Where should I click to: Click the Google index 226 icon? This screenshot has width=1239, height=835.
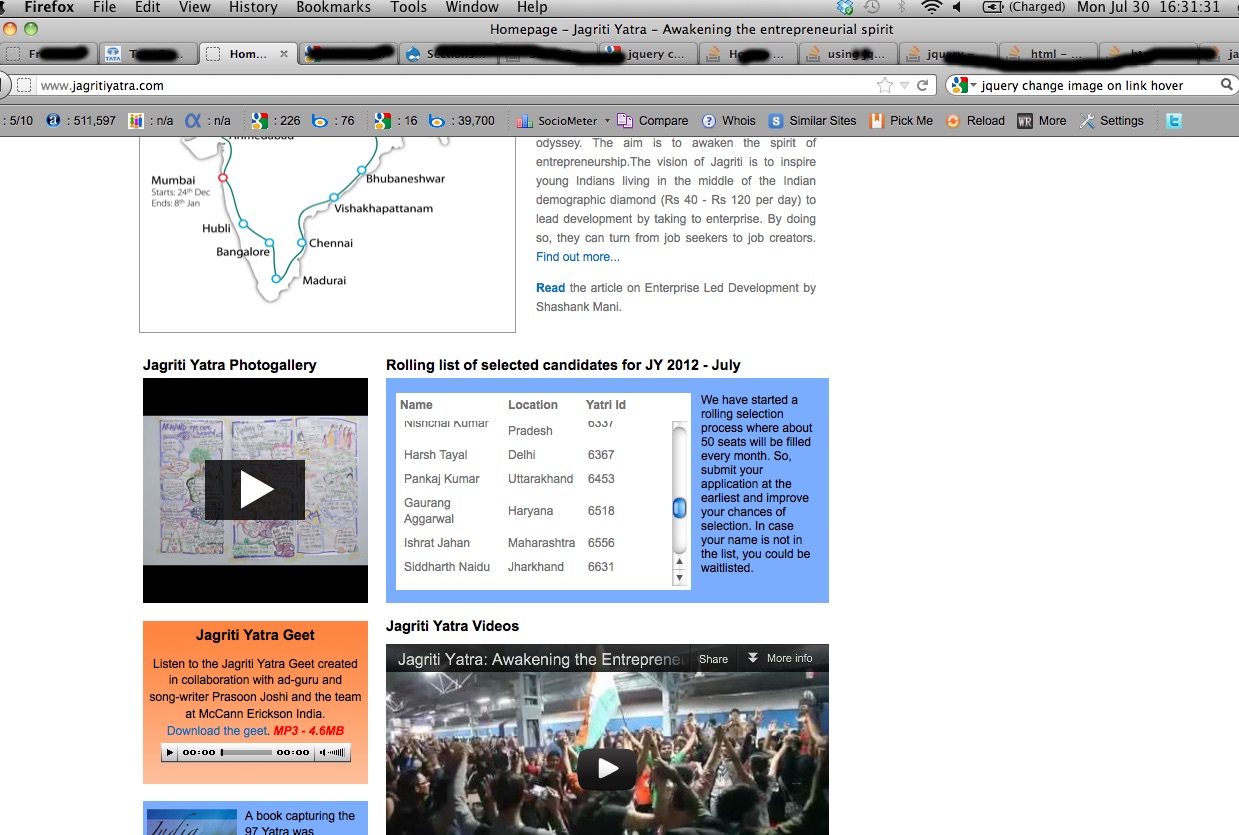258,121
